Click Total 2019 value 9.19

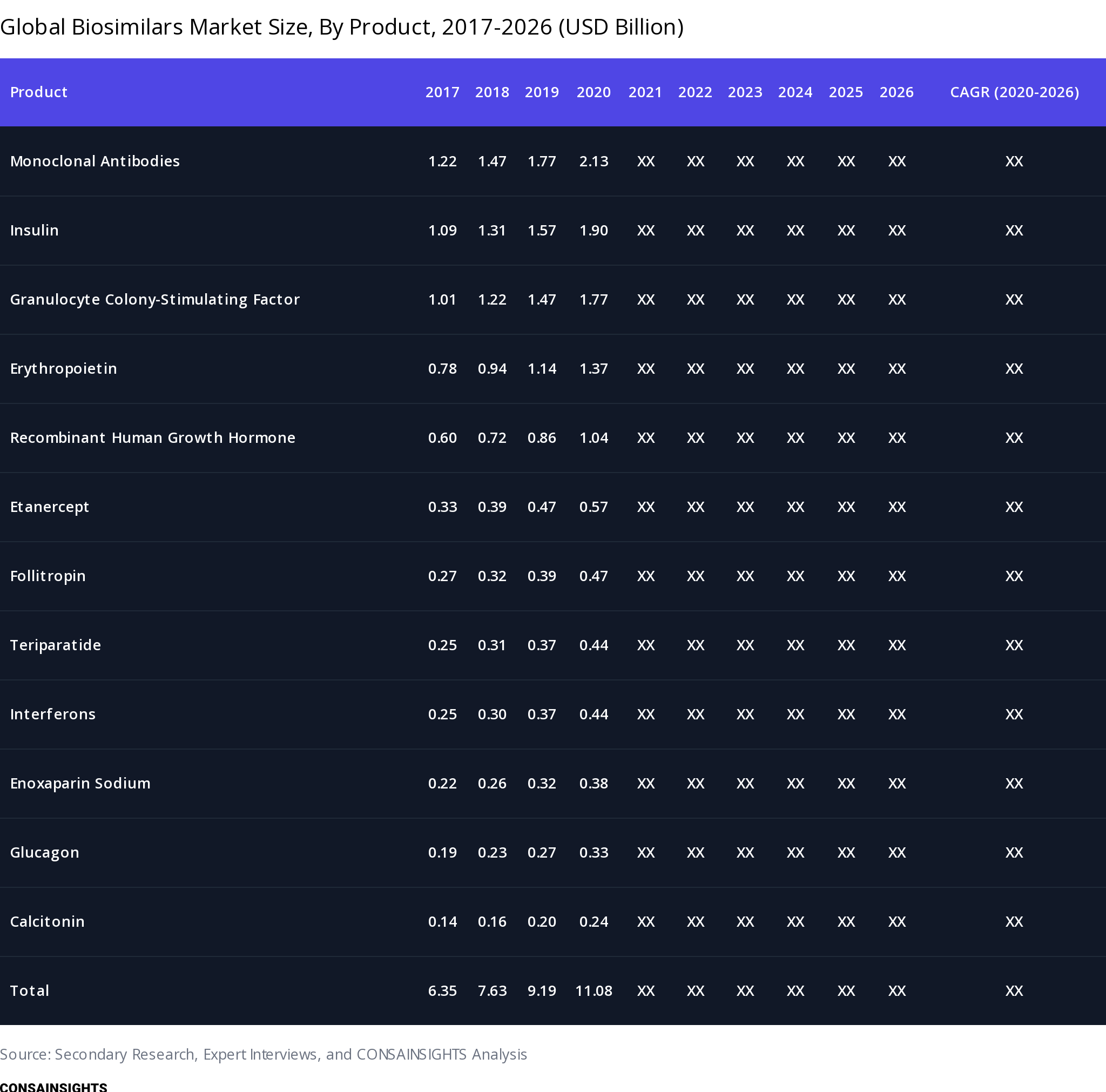[x=542, y=990]
